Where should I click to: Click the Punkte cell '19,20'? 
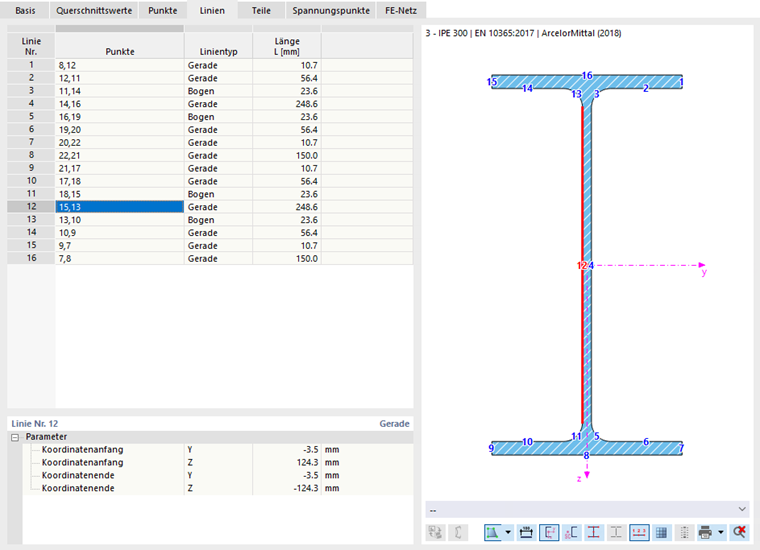(x=120, y=130)
